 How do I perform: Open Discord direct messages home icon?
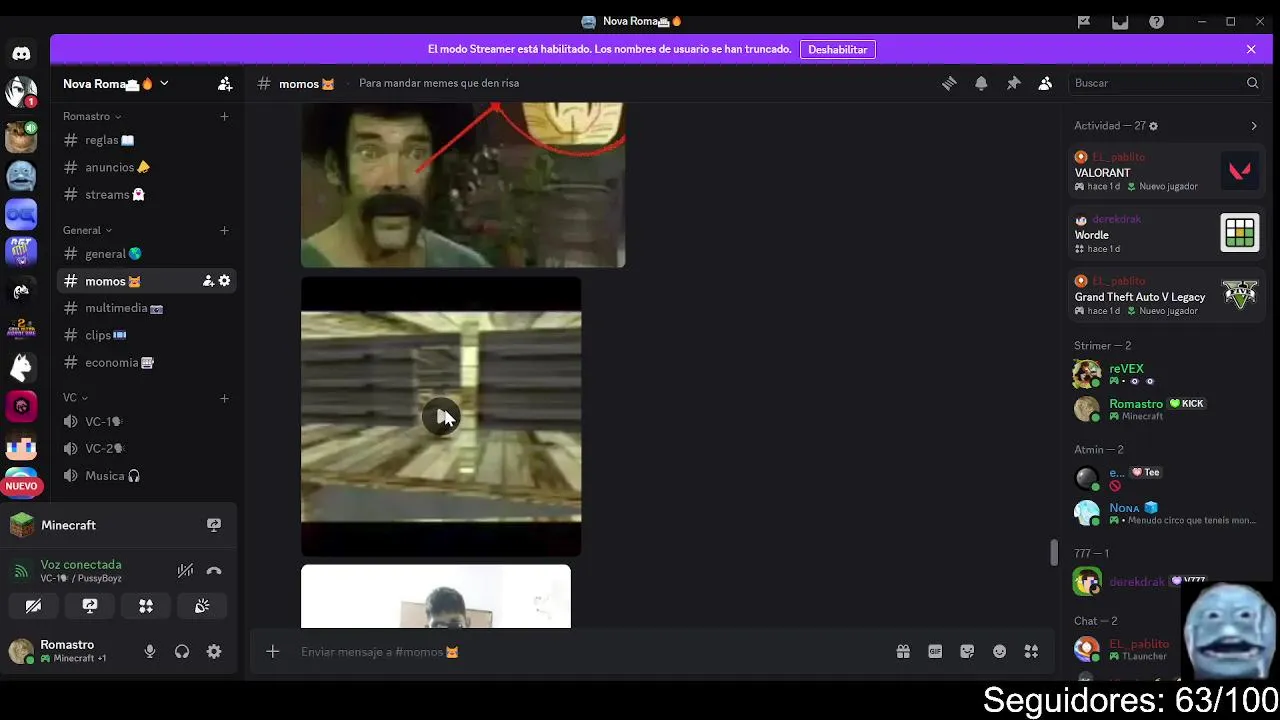point(21,53)
